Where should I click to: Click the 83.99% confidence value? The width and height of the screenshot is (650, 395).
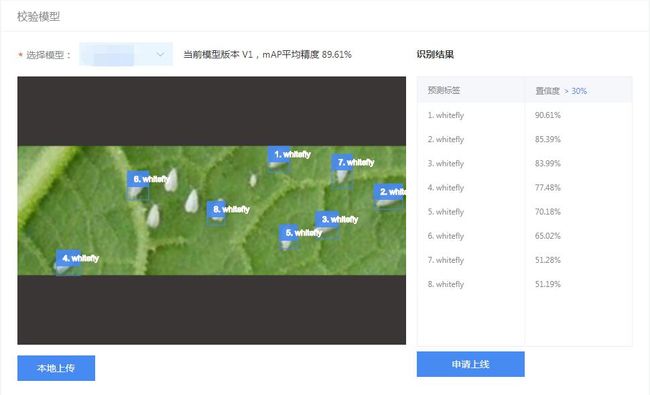click(548, 163)
